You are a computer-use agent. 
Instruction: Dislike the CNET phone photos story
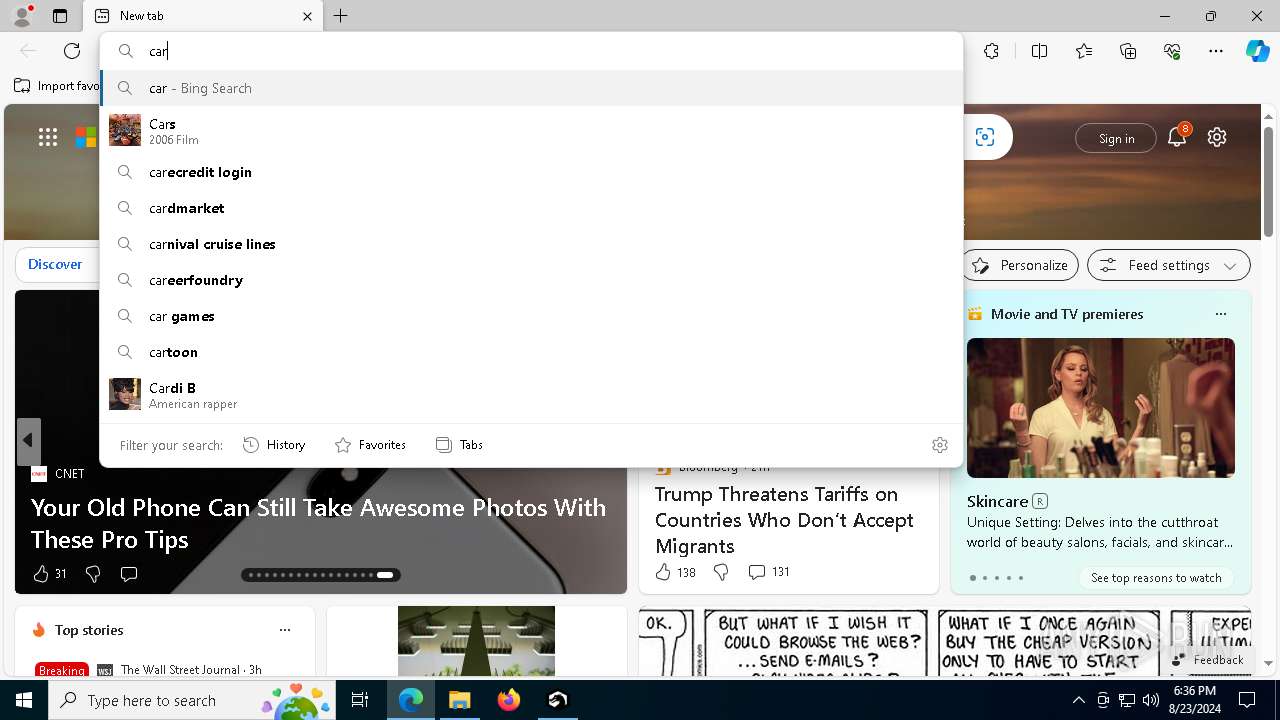(93, 574)
